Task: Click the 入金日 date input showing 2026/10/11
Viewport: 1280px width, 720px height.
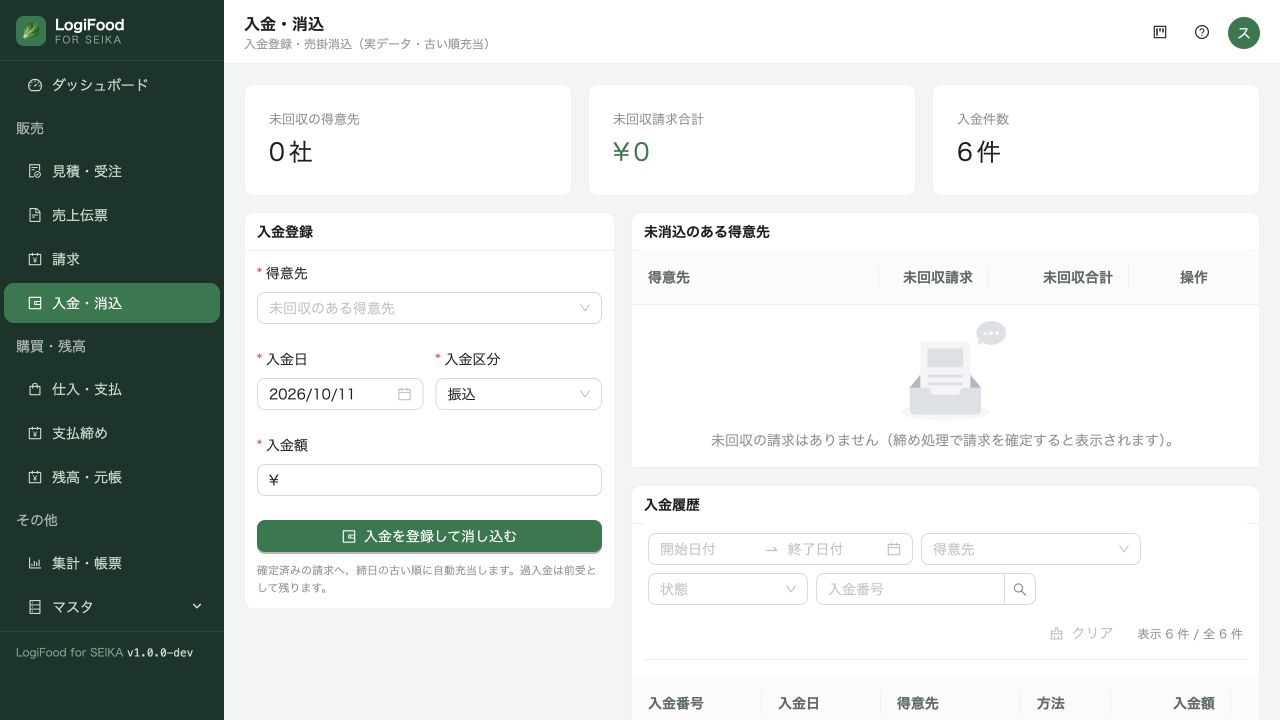Action: (x=340, y=394)
